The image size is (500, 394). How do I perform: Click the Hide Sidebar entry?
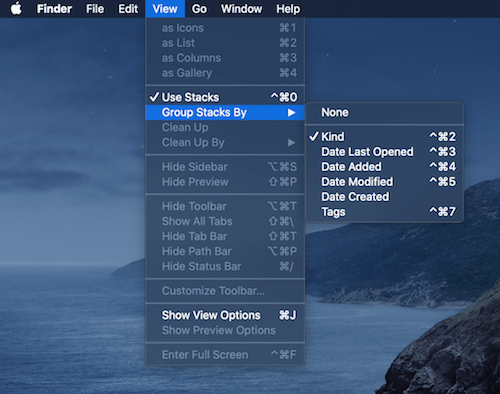coord(225,167)
